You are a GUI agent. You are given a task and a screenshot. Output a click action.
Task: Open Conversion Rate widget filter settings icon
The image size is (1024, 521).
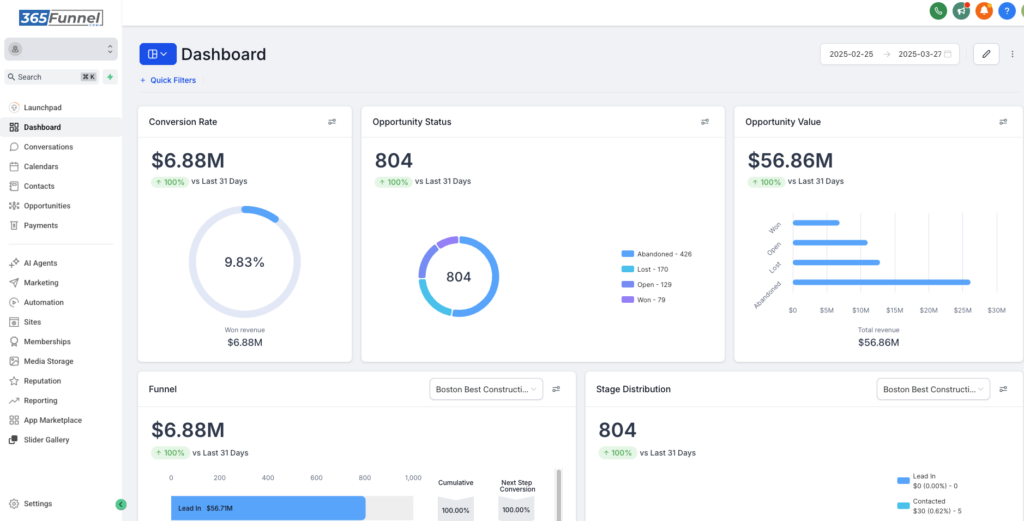point(332,121)
